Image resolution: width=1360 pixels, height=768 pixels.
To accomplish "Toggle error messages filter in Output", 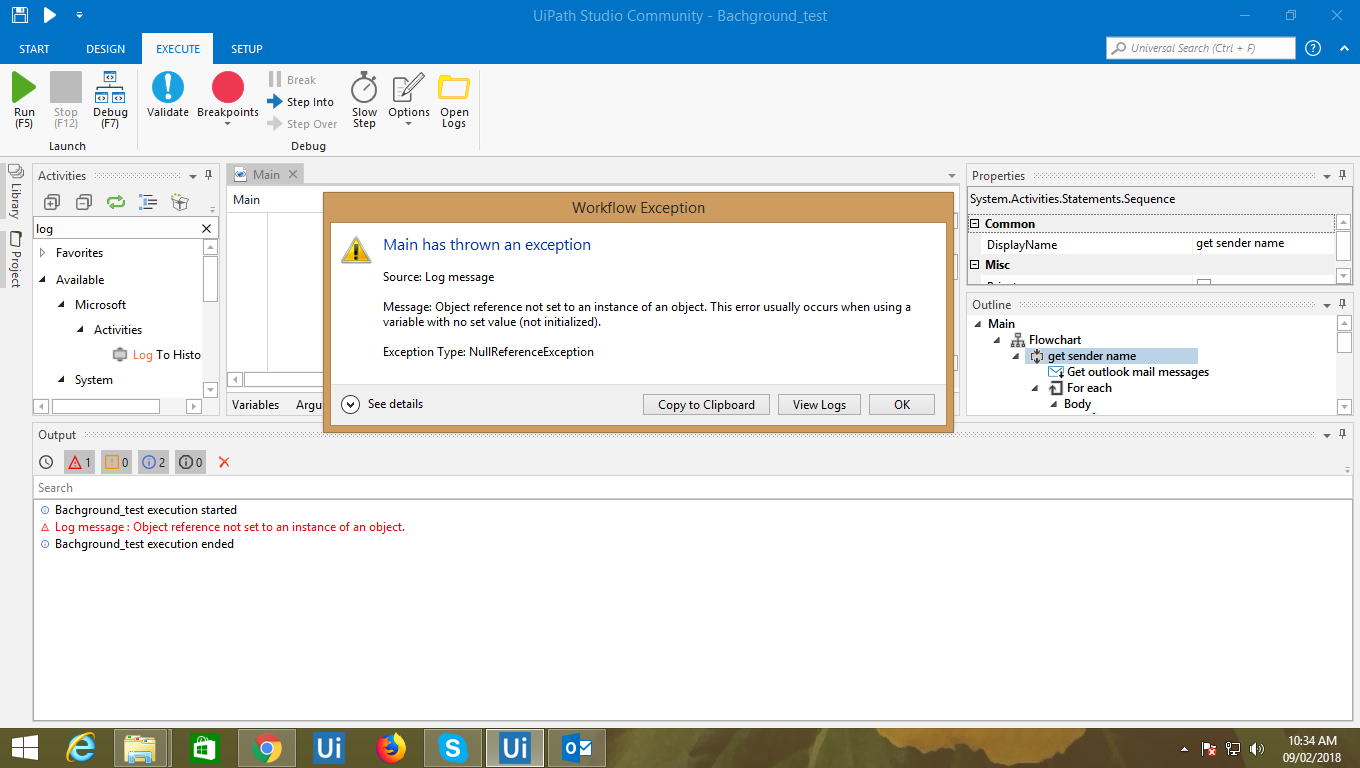I will tap(79, 462).
